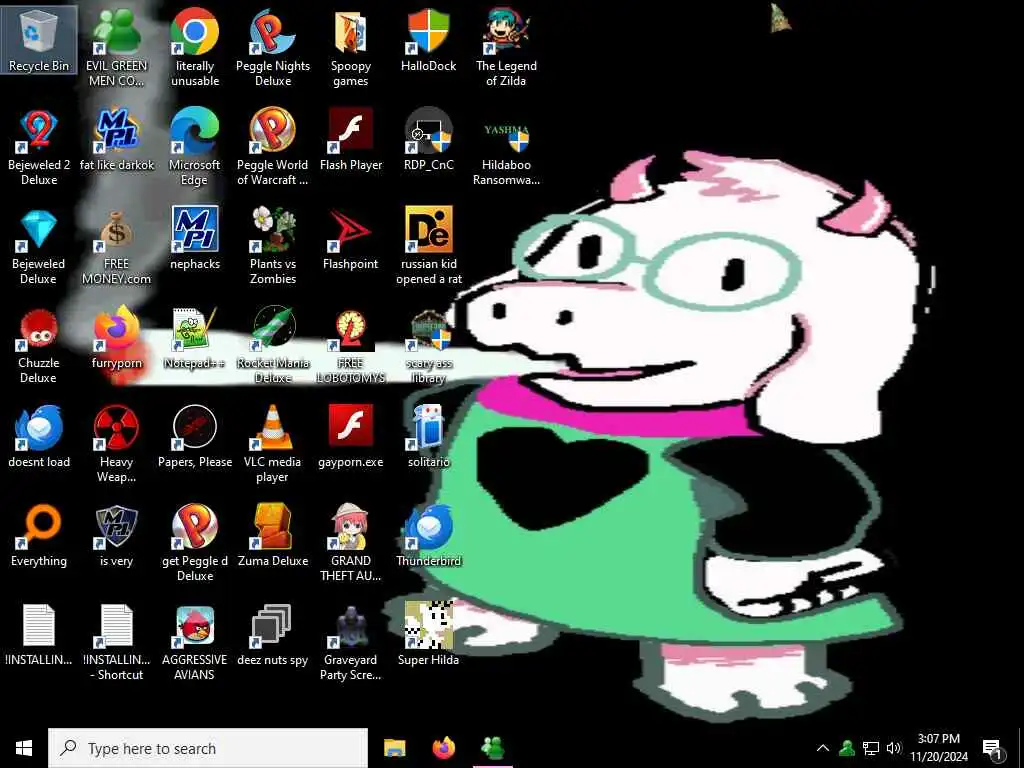Launch Zuma Deluxe shortcut
This screenshot has height=768, width=1024.
pos(273,536)
